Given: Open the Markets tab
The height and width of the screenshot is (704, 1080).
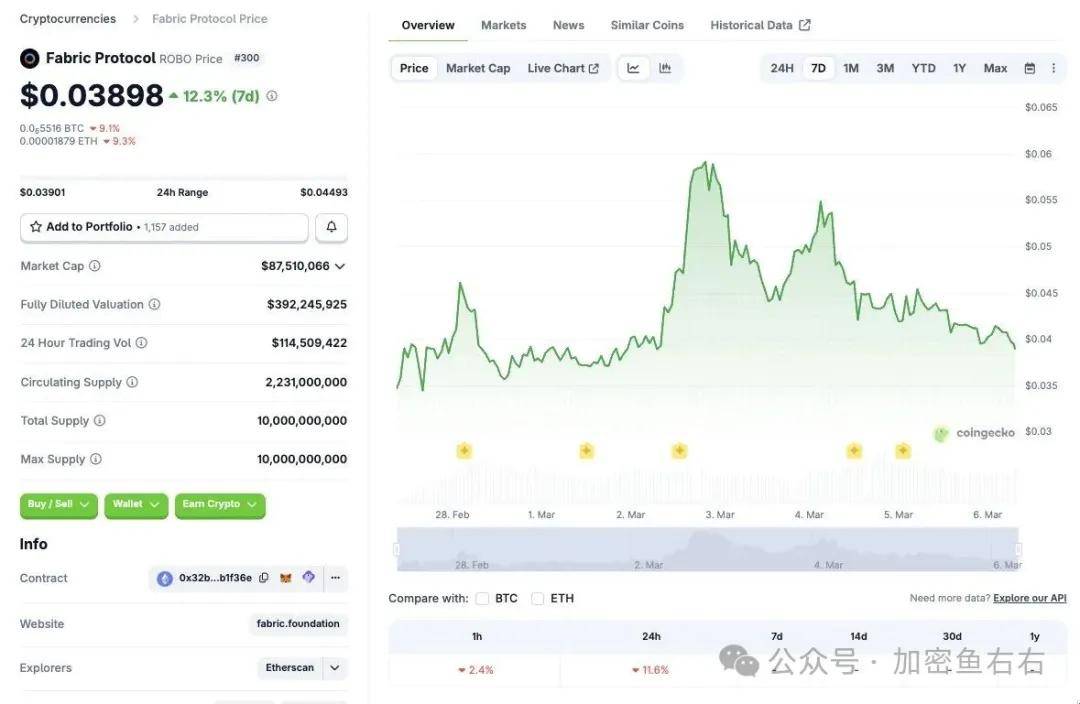Looking at the screenshot, I should 503,25.
